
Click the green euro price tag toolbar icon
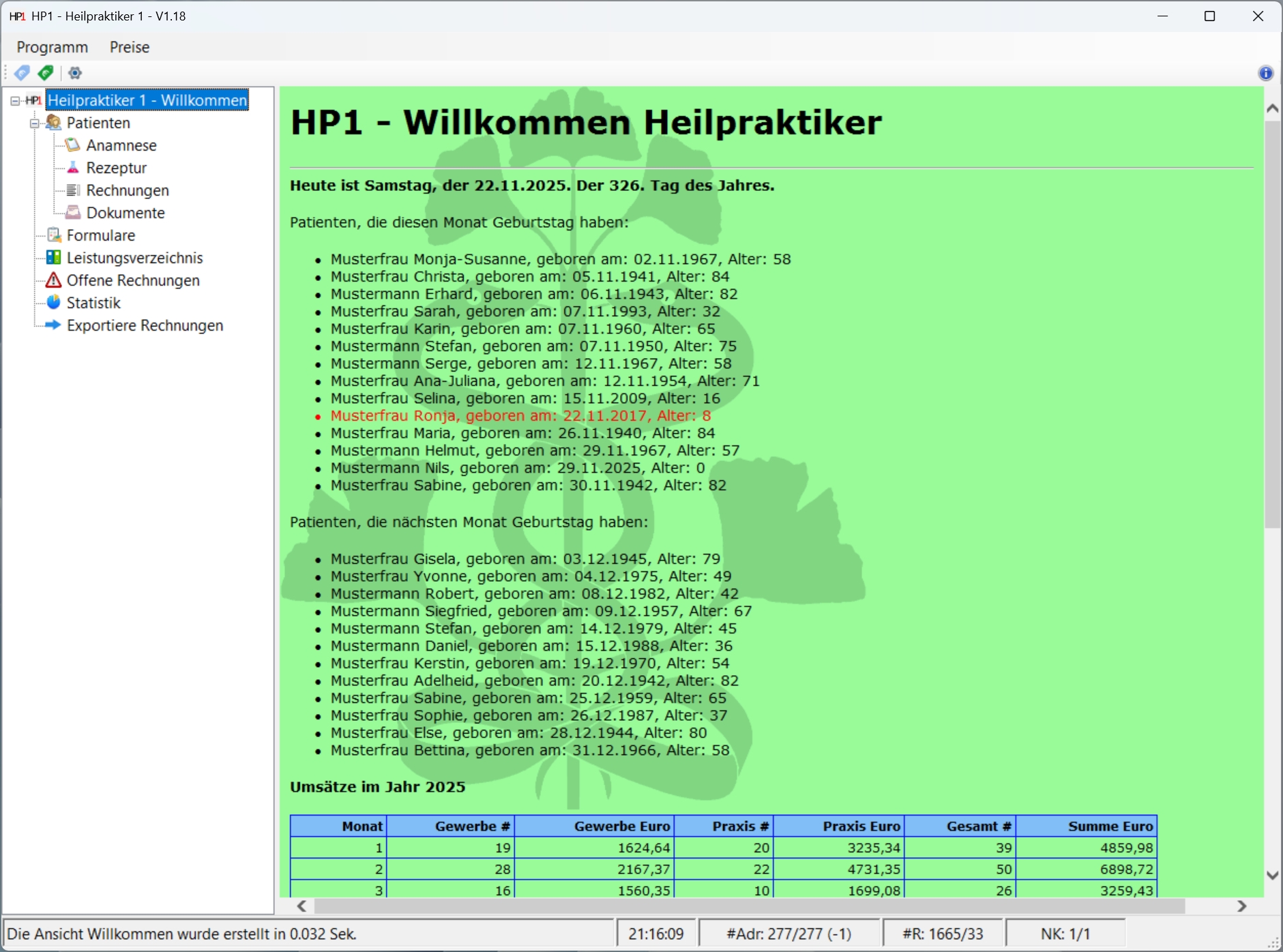[46, 73]
